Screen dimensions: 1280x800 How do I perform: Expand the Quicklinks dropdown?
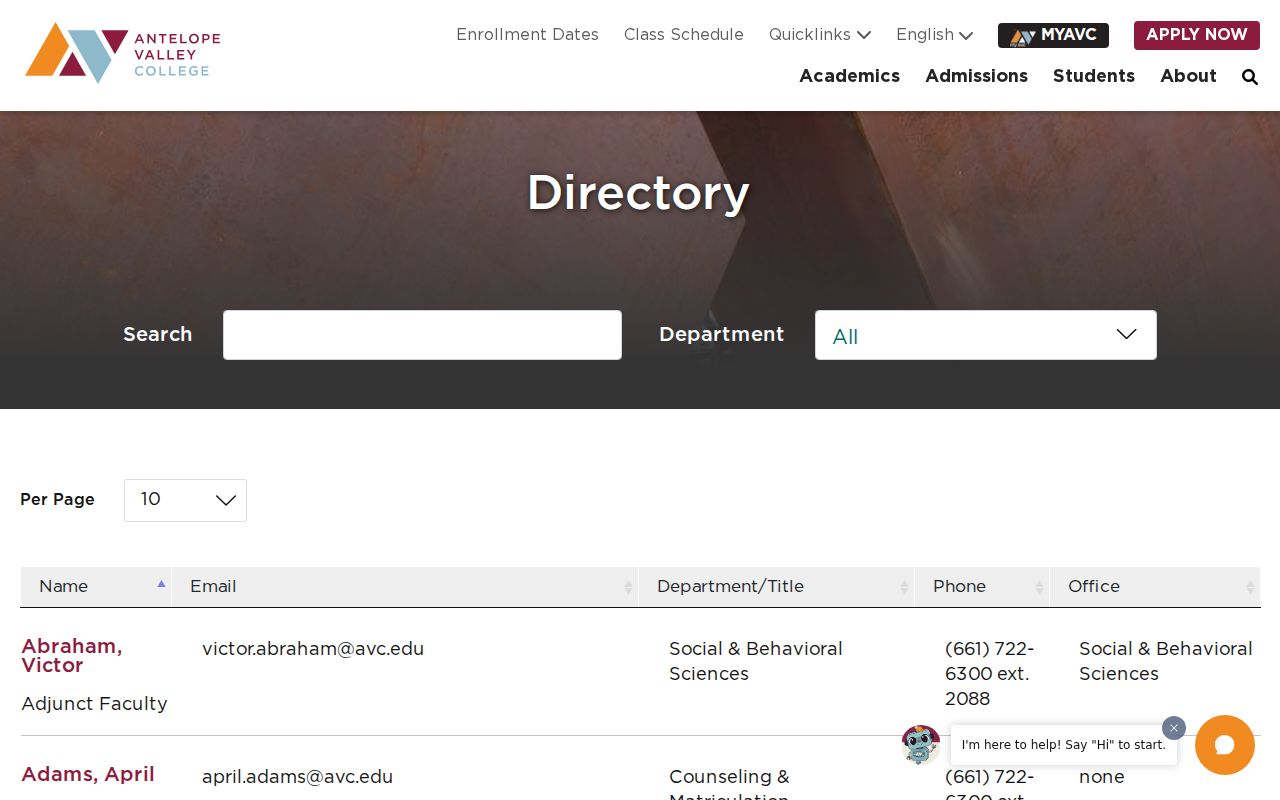click(820, 35)
